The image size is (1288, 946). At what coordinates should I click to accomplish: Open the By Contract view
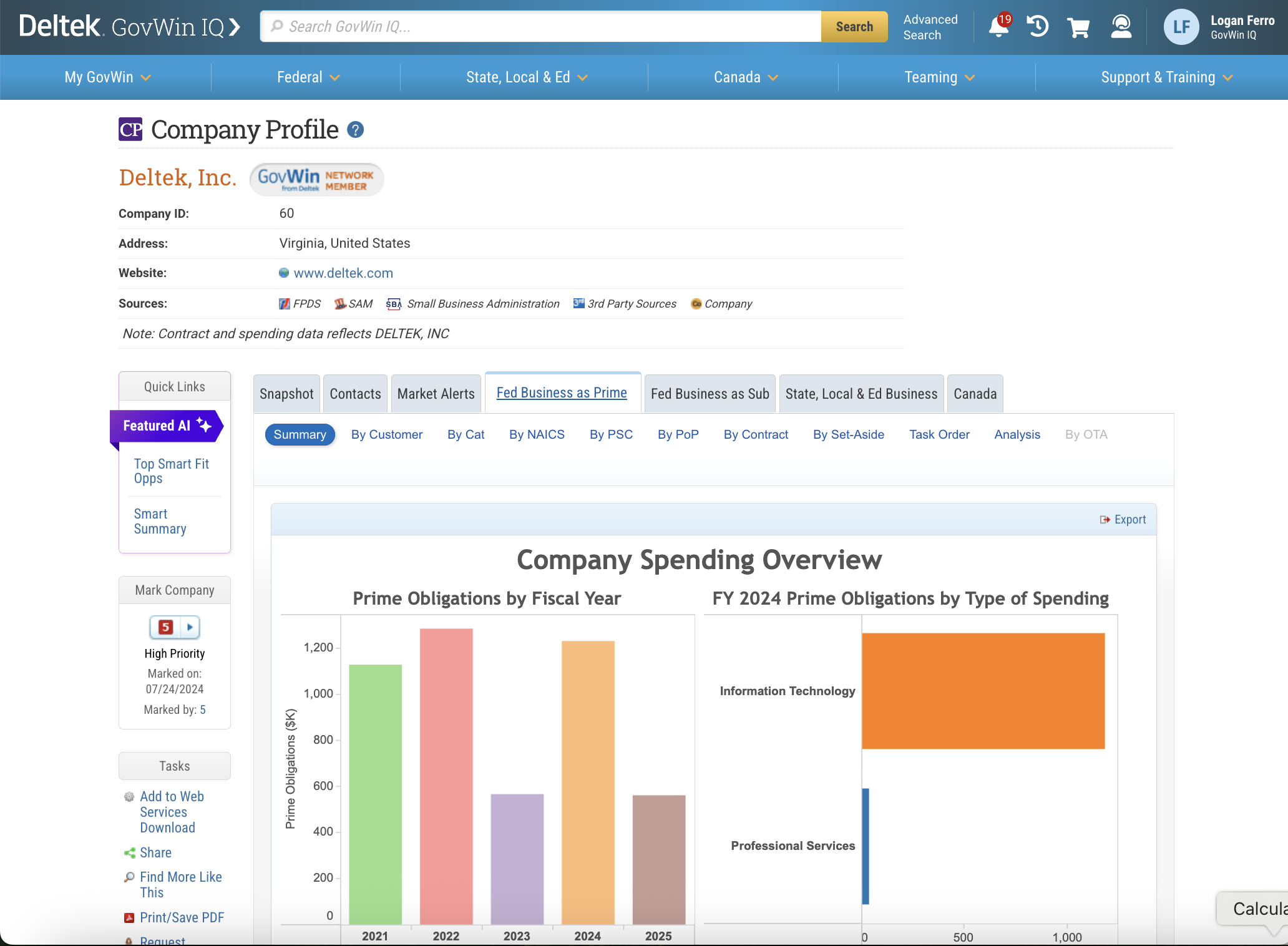pyautogui.click(x=756, y=434)
